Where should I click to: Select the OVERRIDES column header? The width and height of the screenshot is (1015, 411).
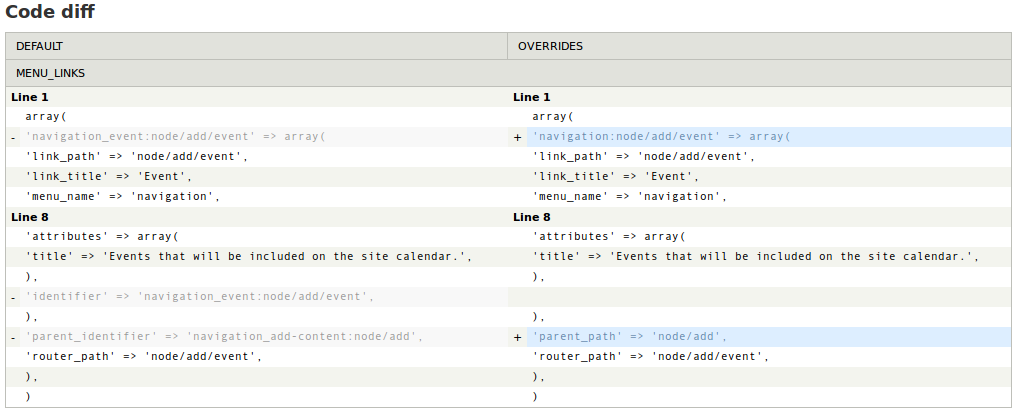click(550, 46)
